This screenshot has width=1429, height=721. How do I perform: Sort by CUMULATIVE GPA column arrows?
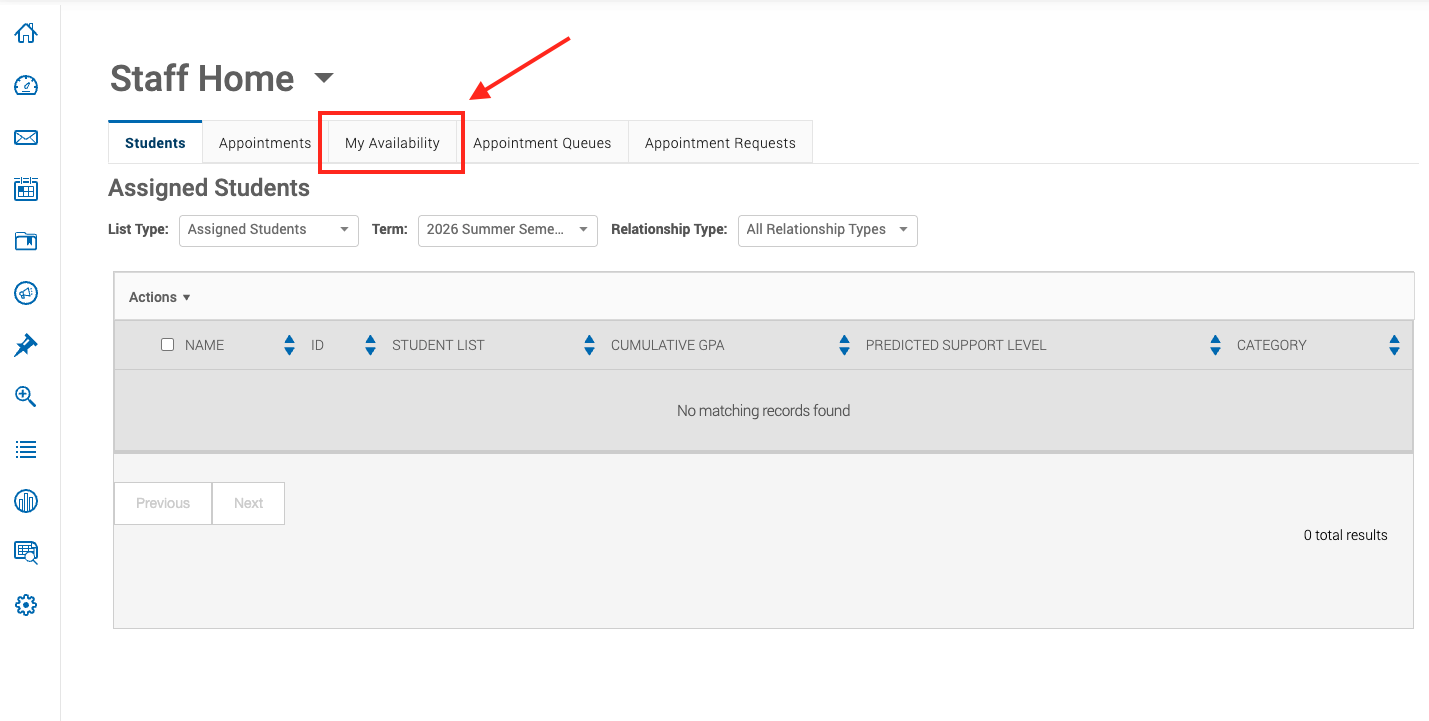click(x=844, y=345)
